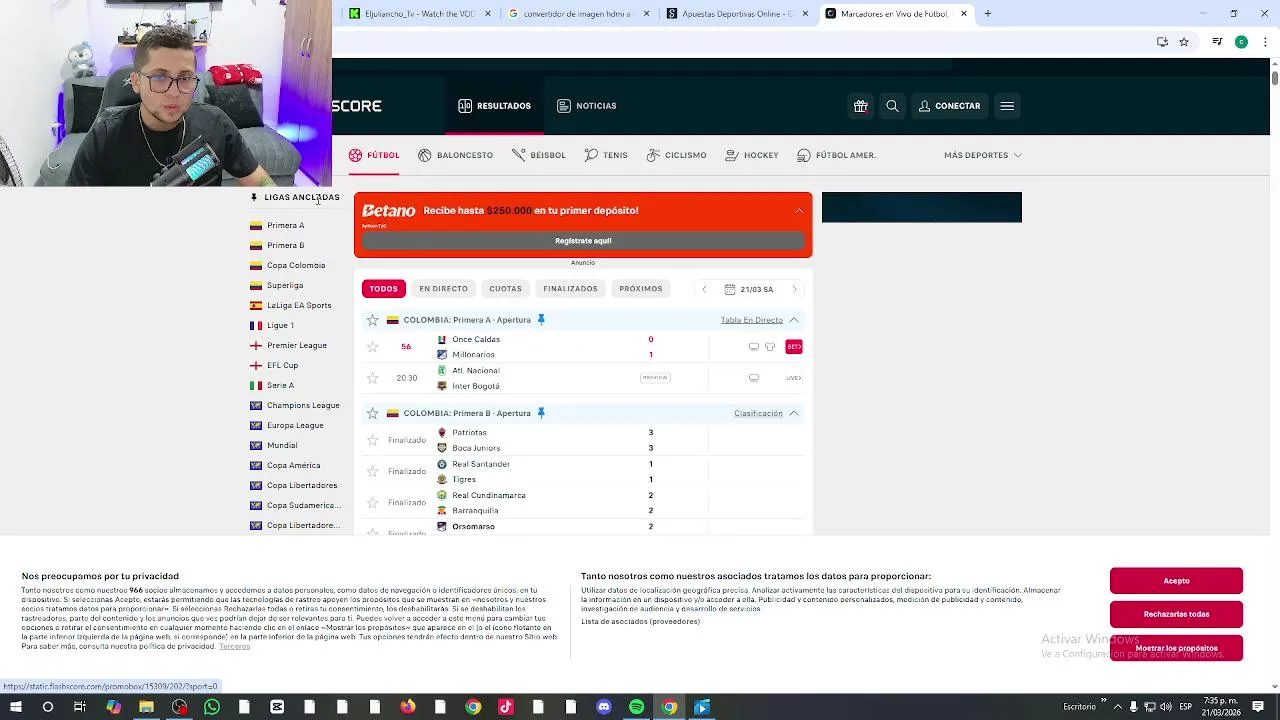Select the CUOTAS filter
1280x720 pixels.
pos(505,289)
